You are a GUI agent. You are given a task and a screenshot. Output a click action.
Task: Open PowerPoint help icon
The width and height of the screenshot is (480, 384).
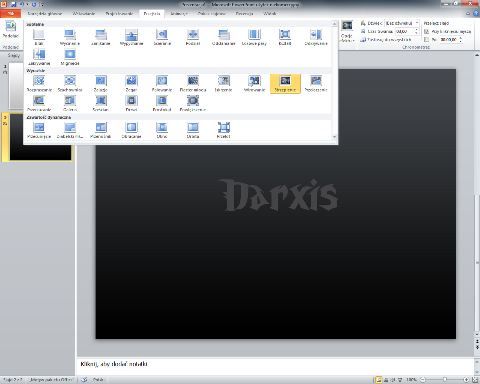coord(476,13)
